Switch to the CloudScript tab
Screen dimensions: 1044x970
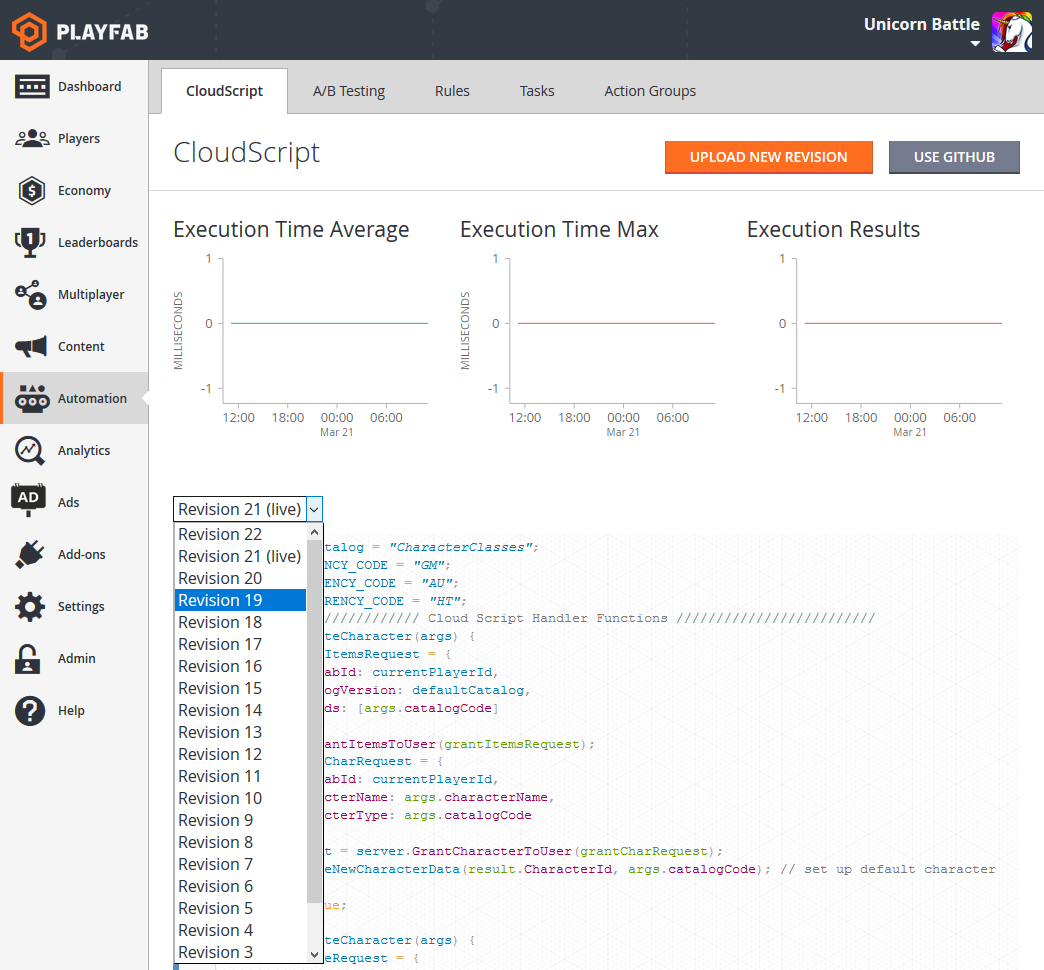(224, 91)
